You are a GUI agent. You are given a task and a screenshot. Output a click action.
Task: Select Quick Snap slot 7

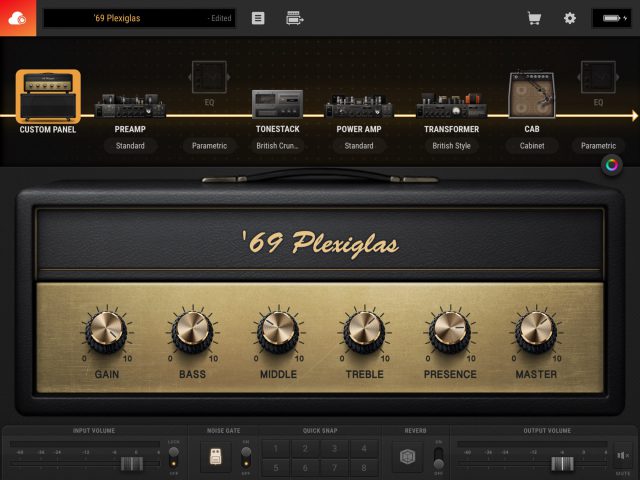coord(334,467)
